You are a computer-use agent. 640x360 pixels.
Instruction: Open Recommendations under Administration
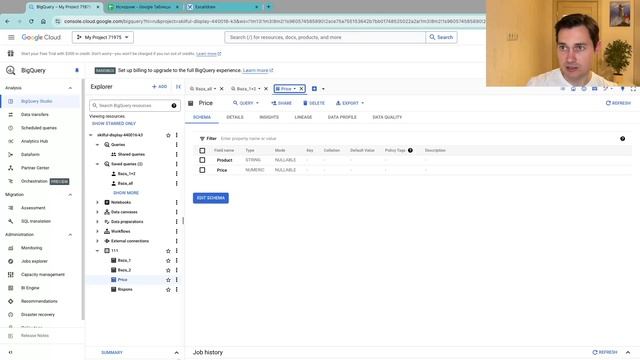[39, 301]
